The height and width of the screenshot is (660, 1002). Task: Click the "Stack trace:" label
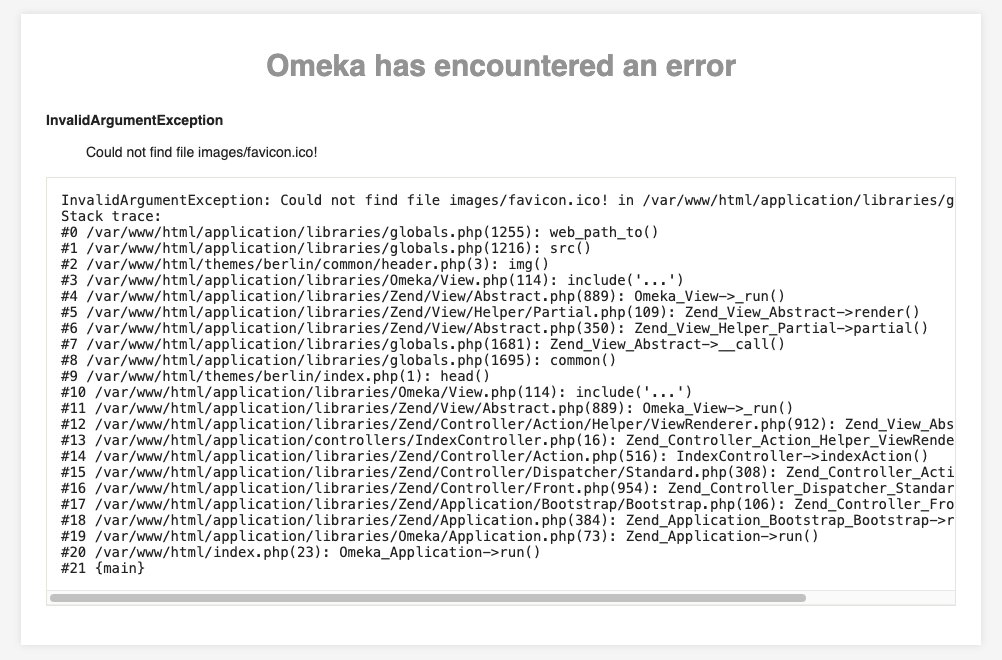(x=111, y=216)
